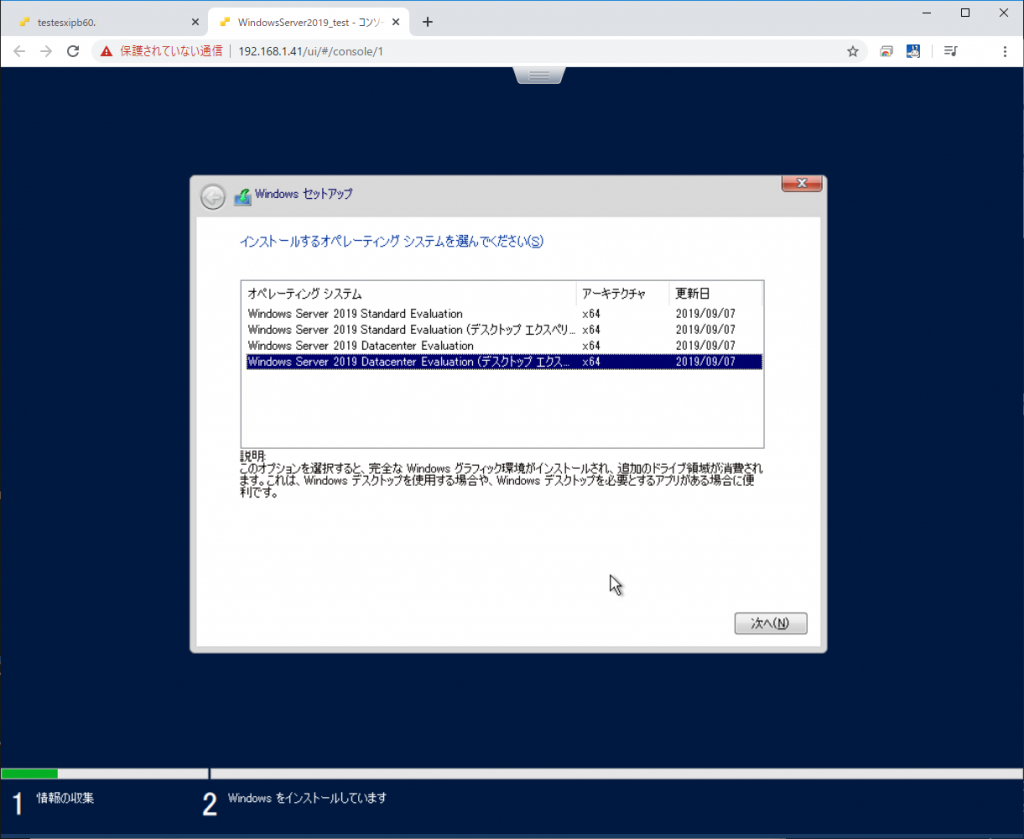The height and width of the screenshot is (839, 1024).
Task: Minimize the Chrome window
Action: (x=927, y=12)
